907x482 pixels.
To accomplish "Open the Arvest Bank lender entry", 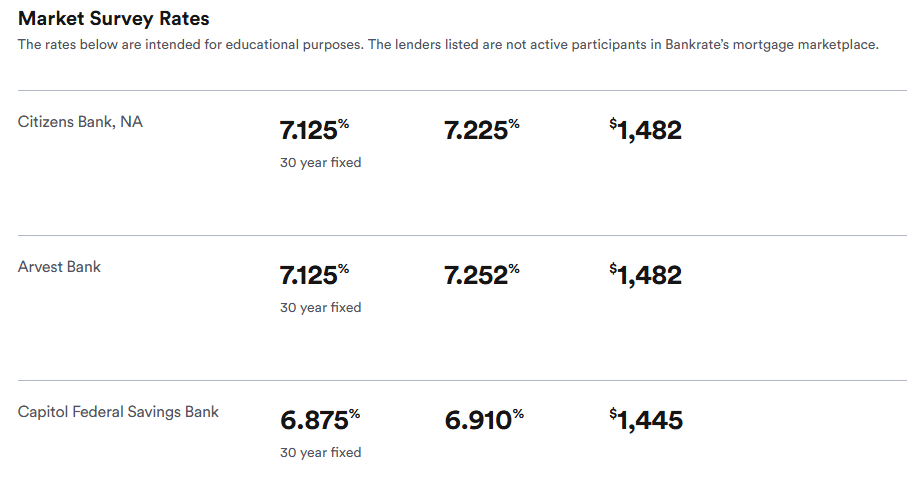I will (59, 267).
